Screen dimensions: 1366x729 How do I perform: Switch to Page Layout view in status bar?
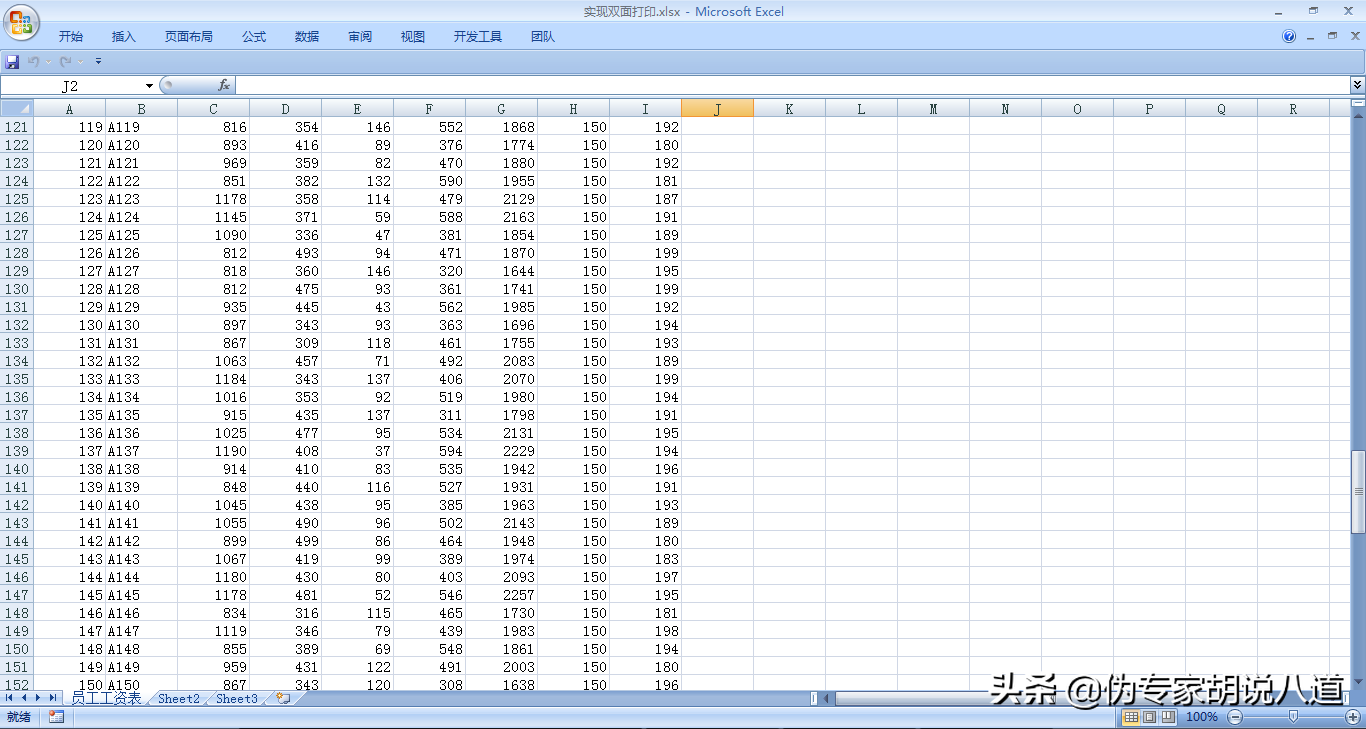(1149, 717)
